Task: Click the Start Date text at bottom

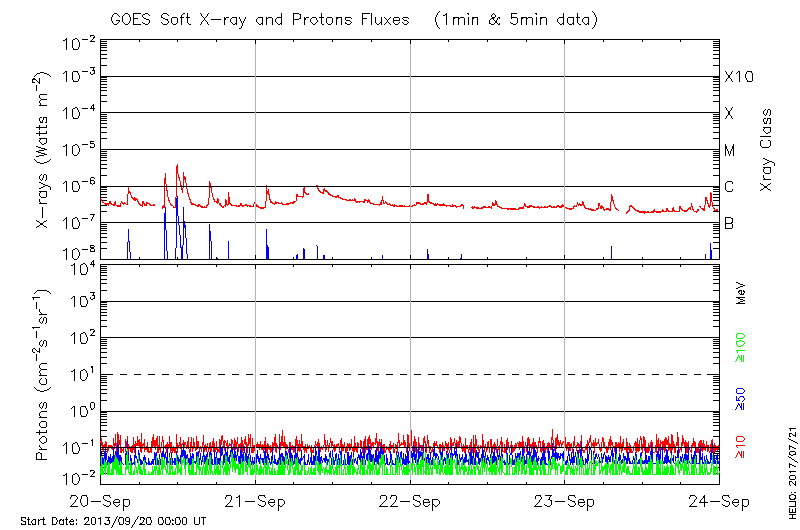Action: click(x=113, y=521)
